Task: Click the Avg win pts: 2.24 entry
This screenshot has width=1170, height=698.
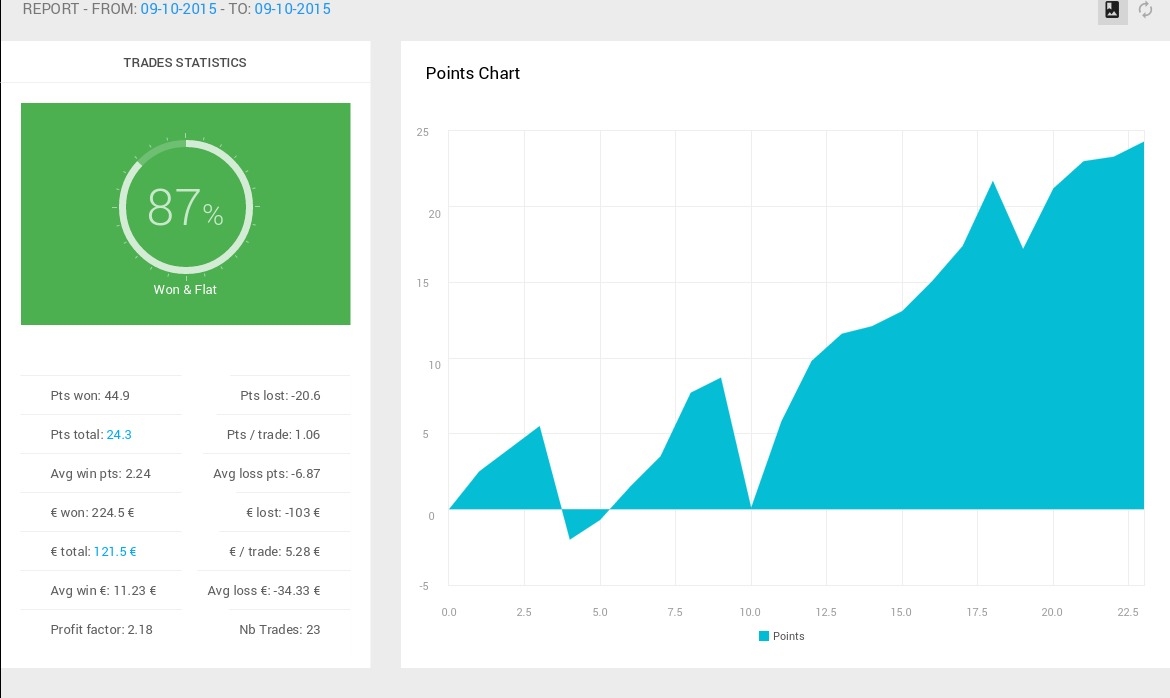Action: pos(101,473)
